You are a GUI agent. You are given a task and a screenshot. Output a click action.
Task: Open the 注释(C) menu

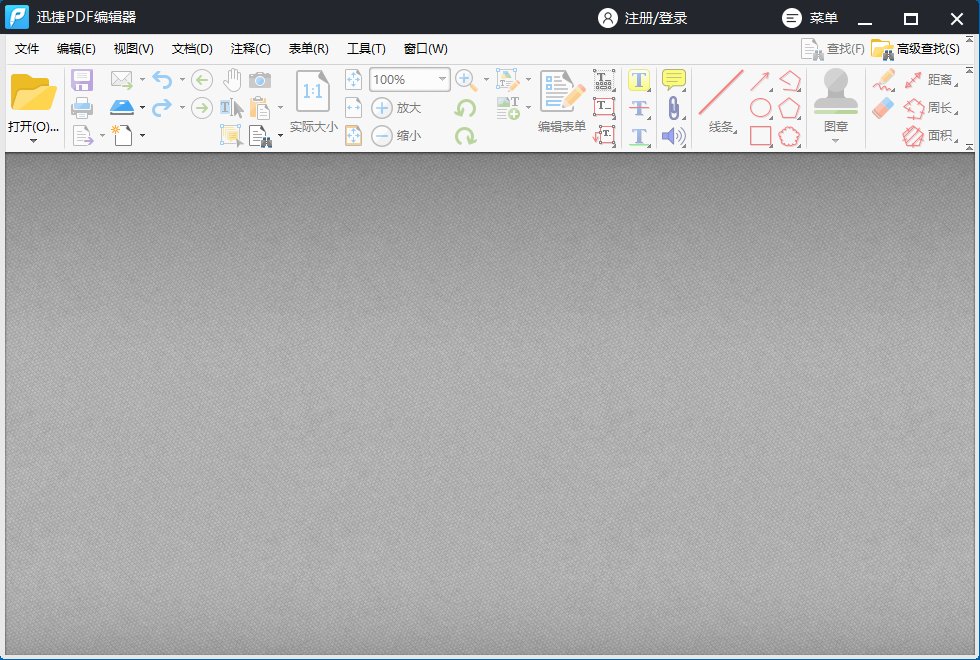tap(249, 48)
